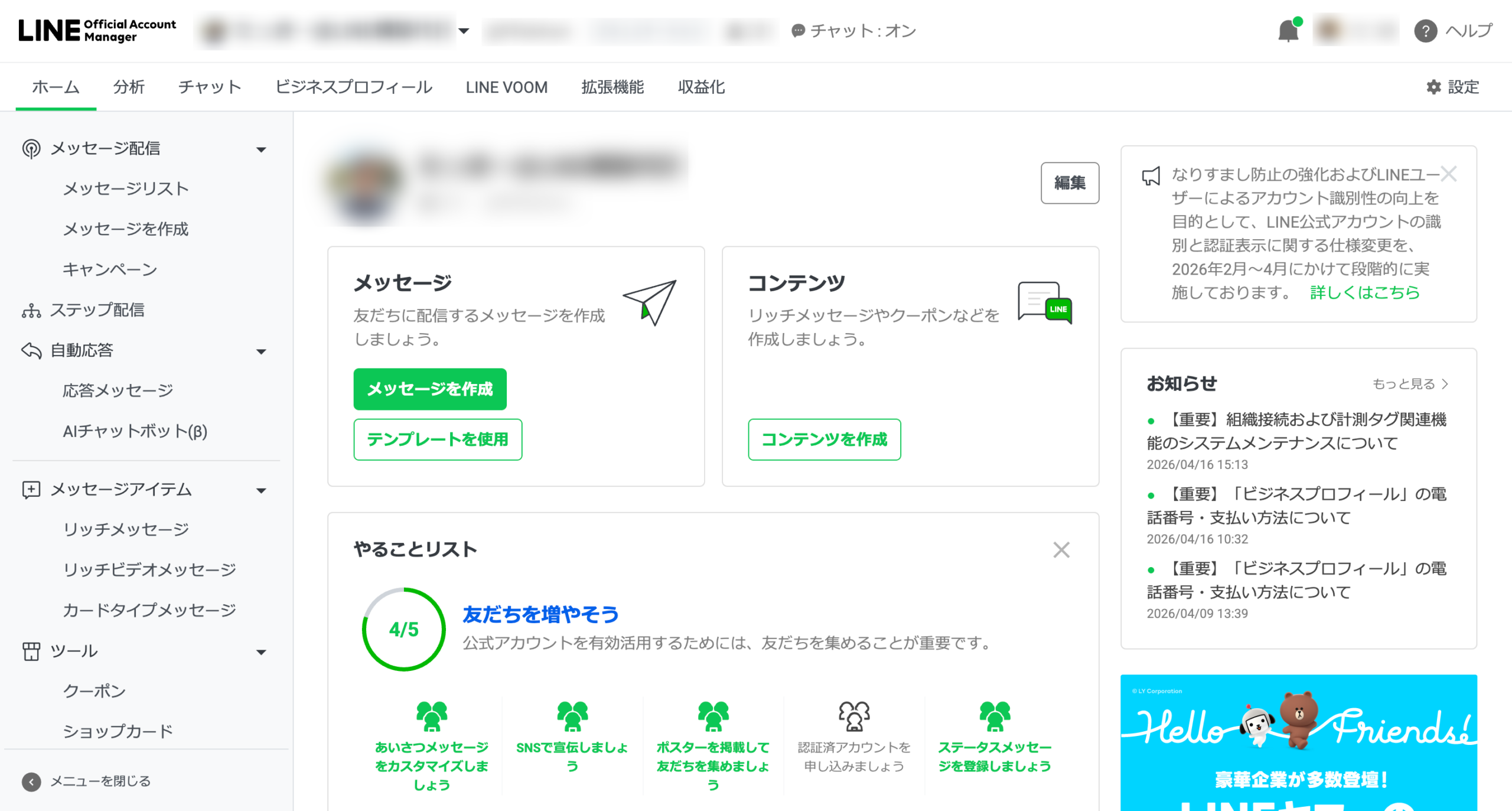Click the ステップ配信 hierarchy icon

[31, 310]
